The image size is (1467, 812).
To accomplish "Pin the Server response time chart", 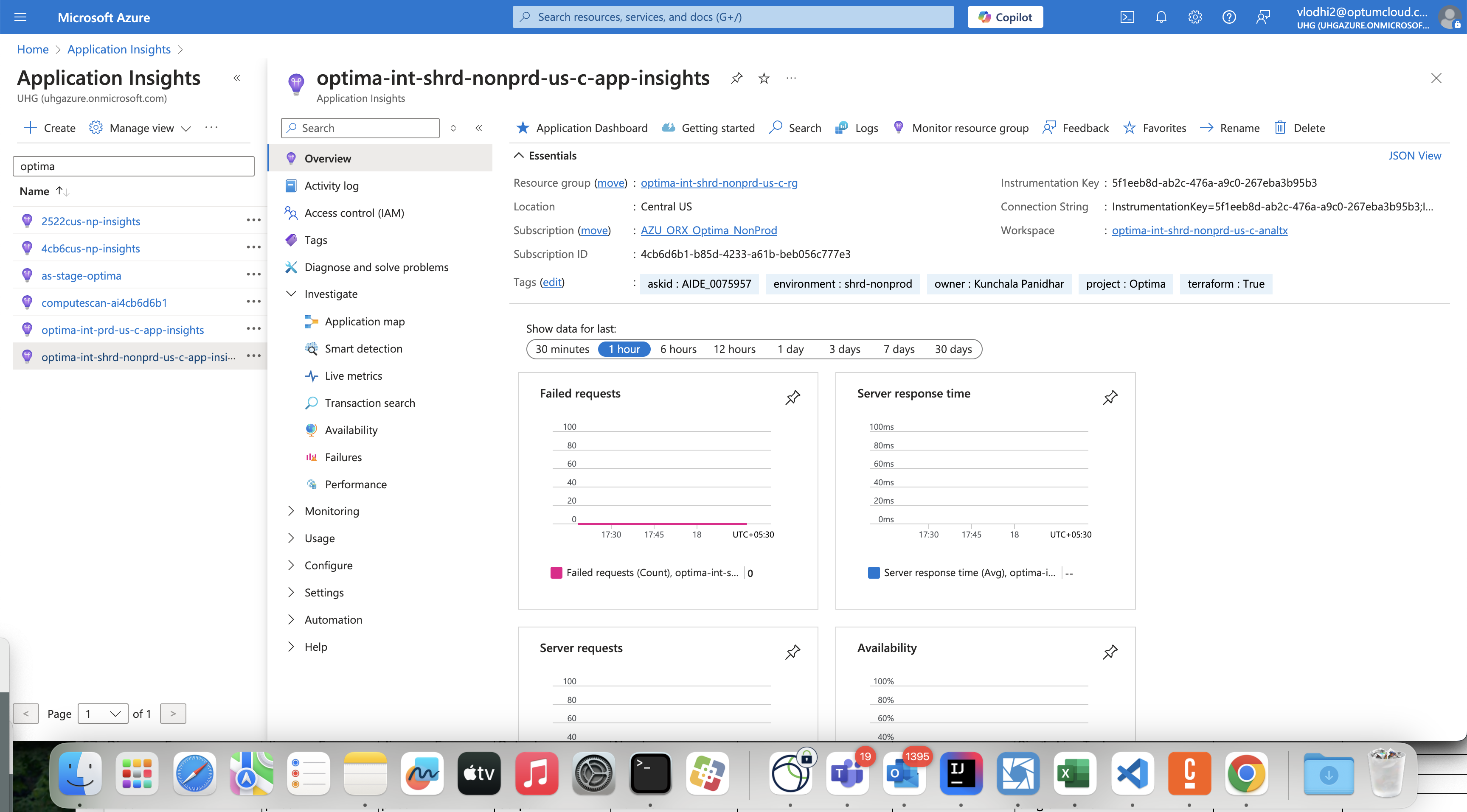I will tap(1110, 397).
